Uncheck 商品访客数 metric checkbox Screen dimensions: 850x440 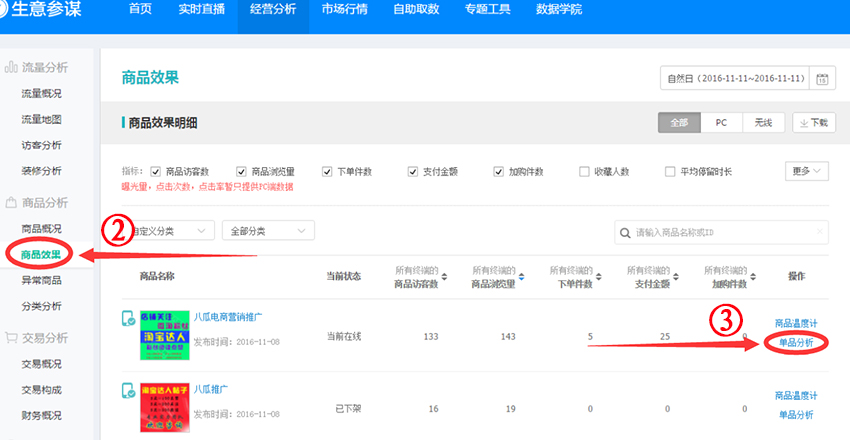(x=156, y=172)
